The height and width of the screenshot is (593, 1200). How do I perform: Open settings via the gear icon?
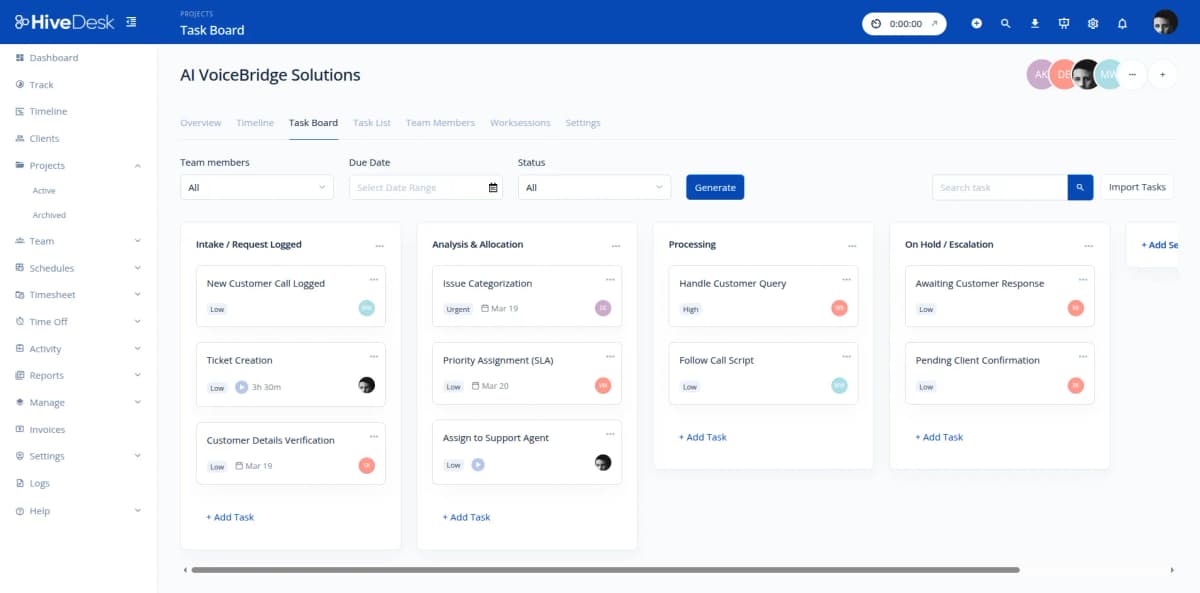1093,22
